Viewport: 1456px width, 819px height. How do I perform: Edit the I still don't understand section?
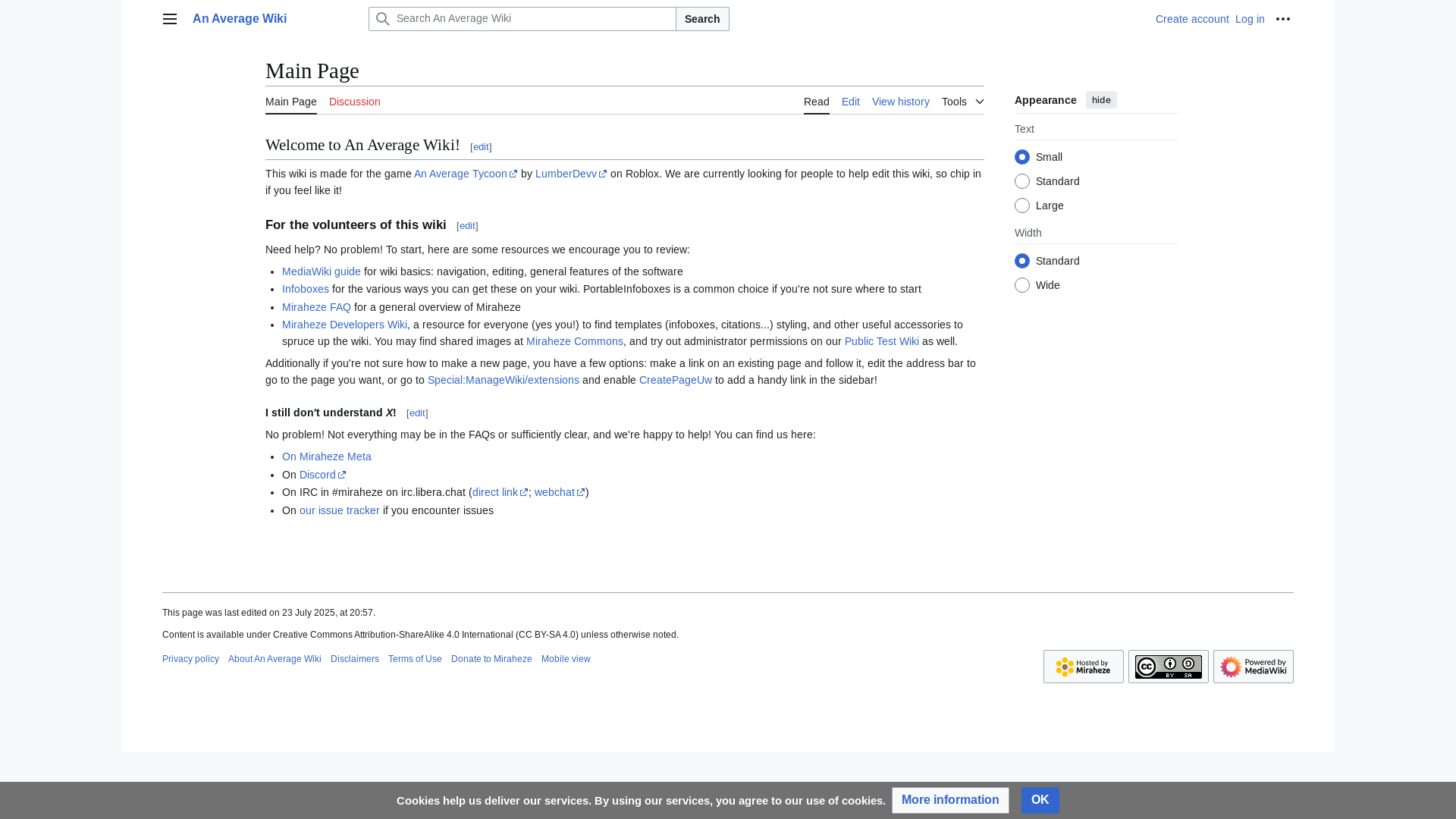point(417,413)
